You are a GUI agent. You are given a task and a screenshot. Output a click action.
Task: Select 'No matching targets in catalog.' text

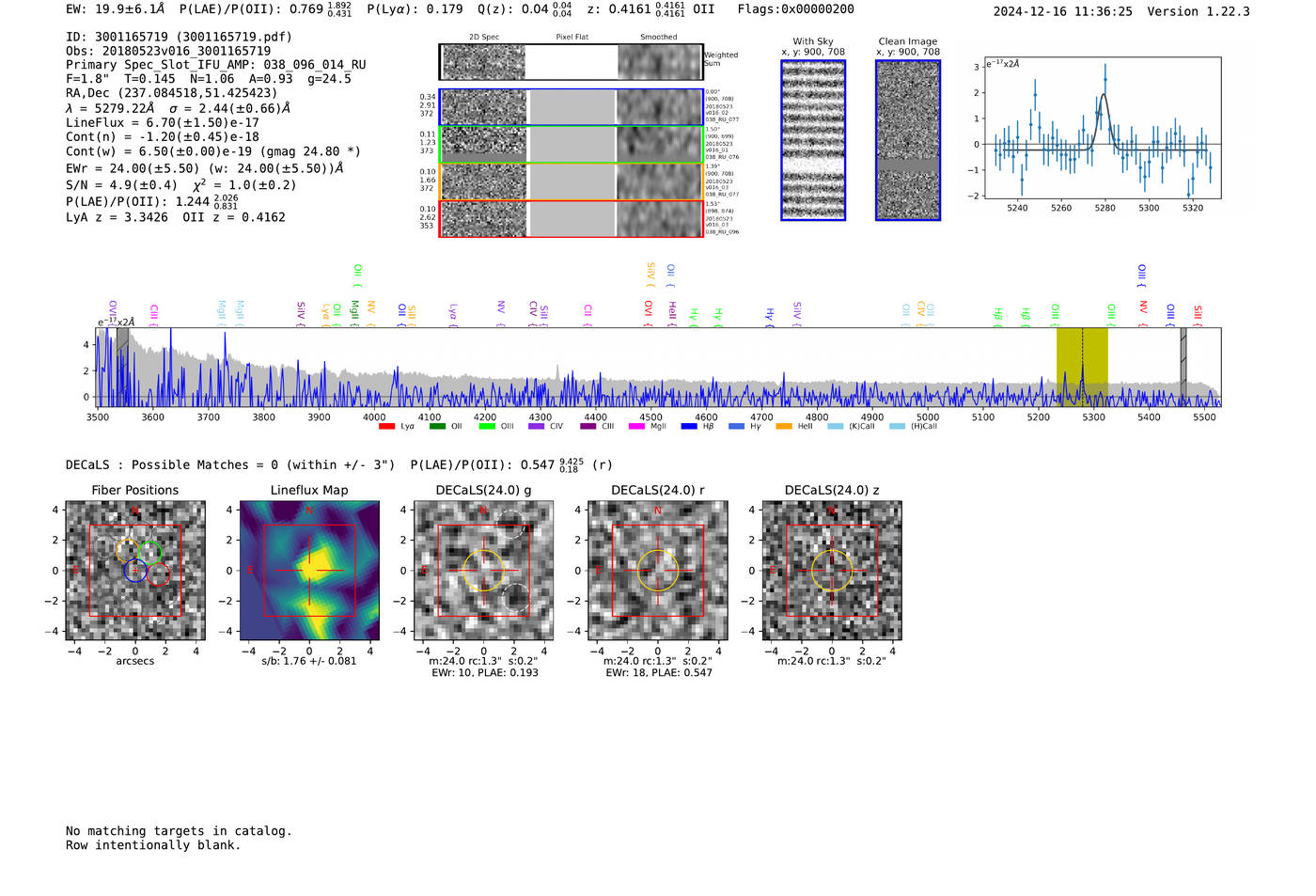tap(179, 831)
